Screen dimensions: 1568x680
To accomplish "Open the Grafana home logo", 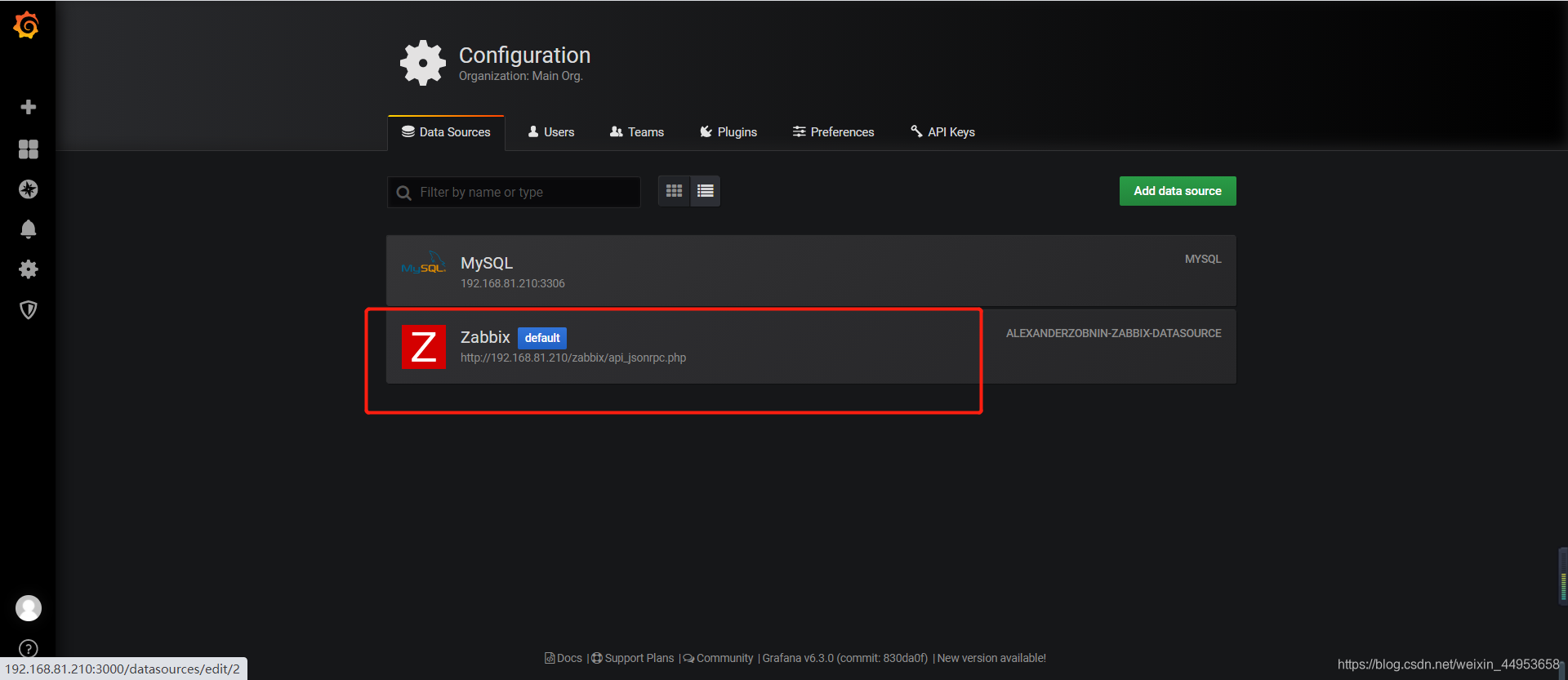I will 27,25.
